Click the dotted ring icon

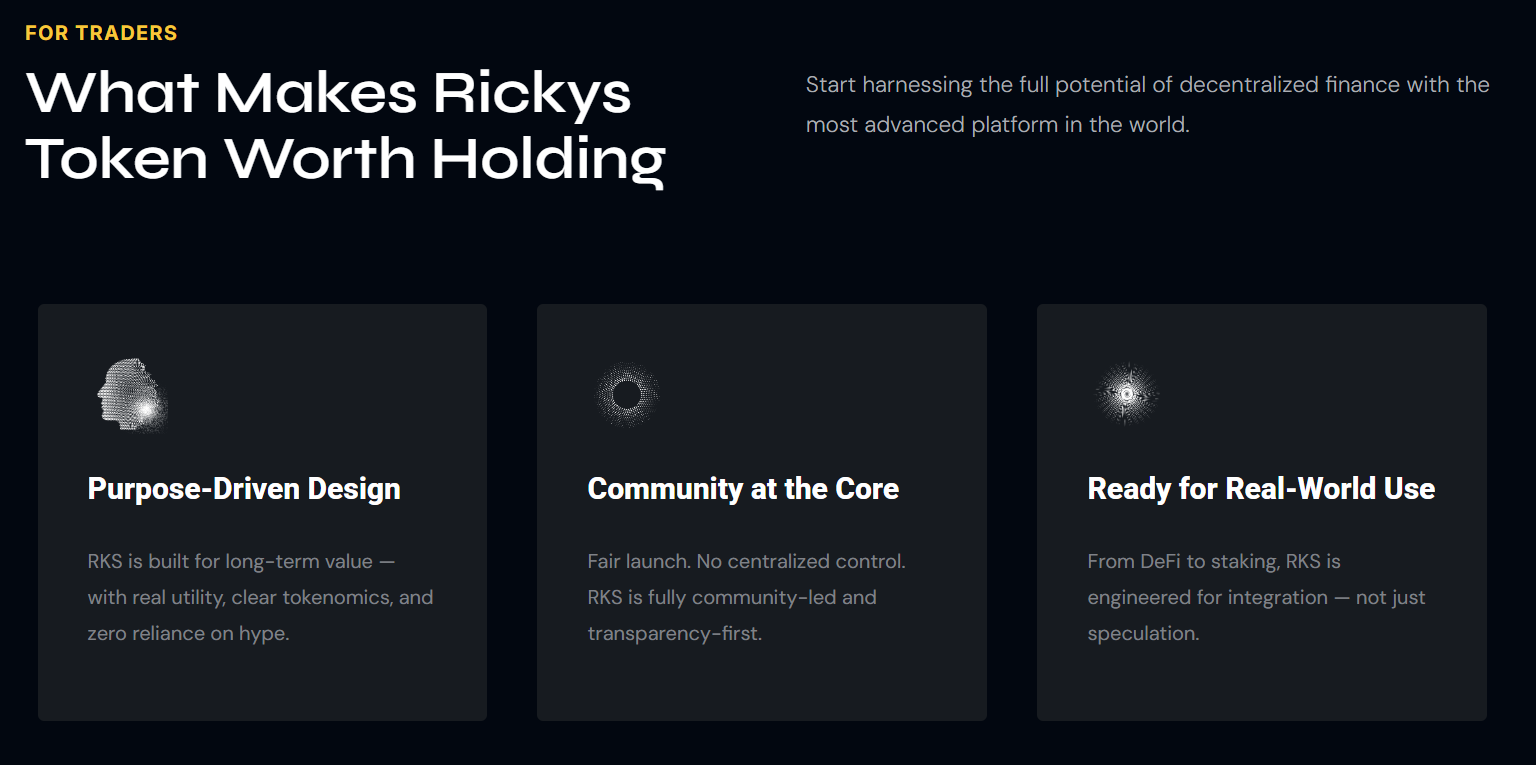627,395
